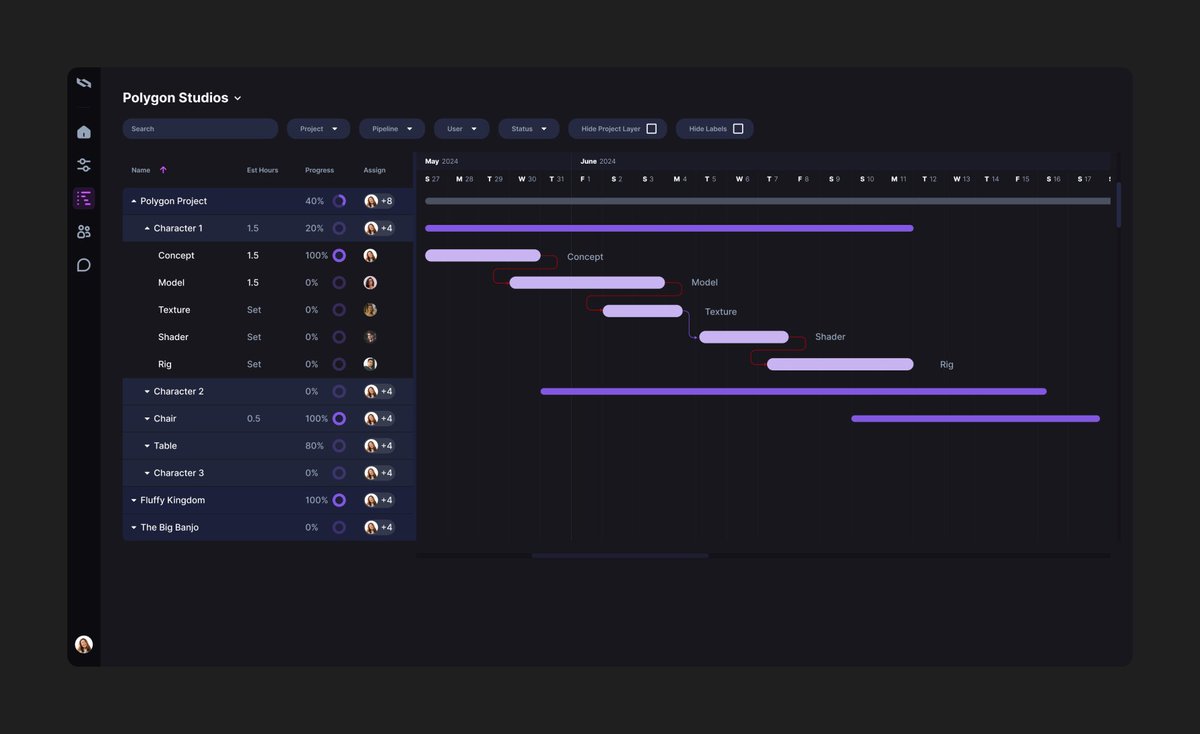Open the chat bubble sidebar icon
This screenshot has height=734, width=1200.
coord(84,265)
